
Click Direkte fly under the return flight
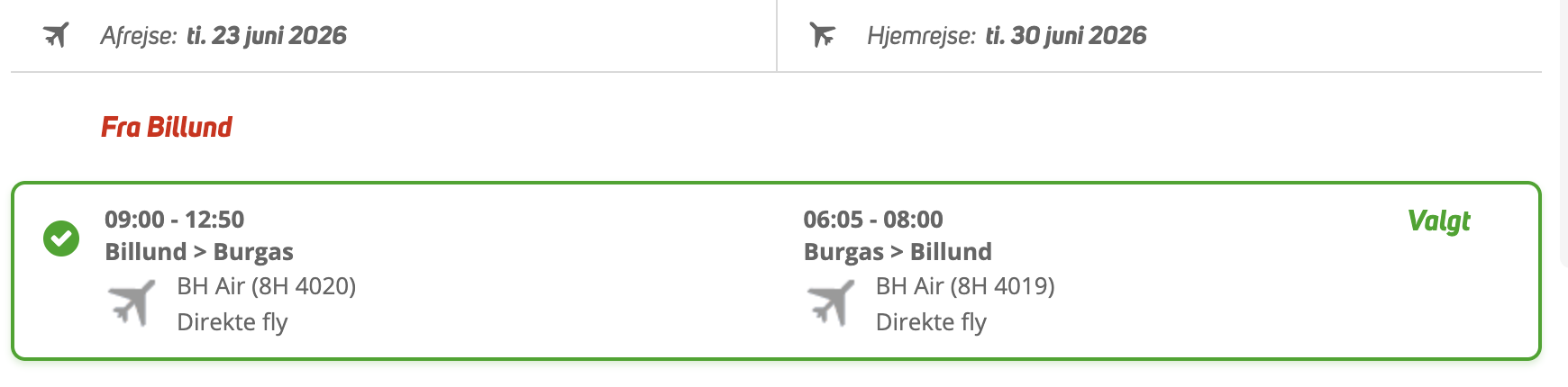click(x=931, y=322)
